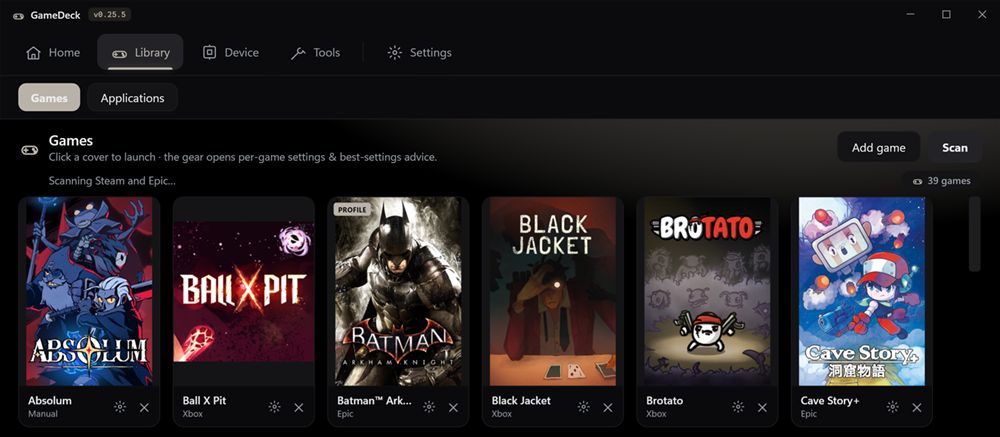Launch Absolum by clicking its cover
This screenshot has width=1000, height=437.
point(89,292)
